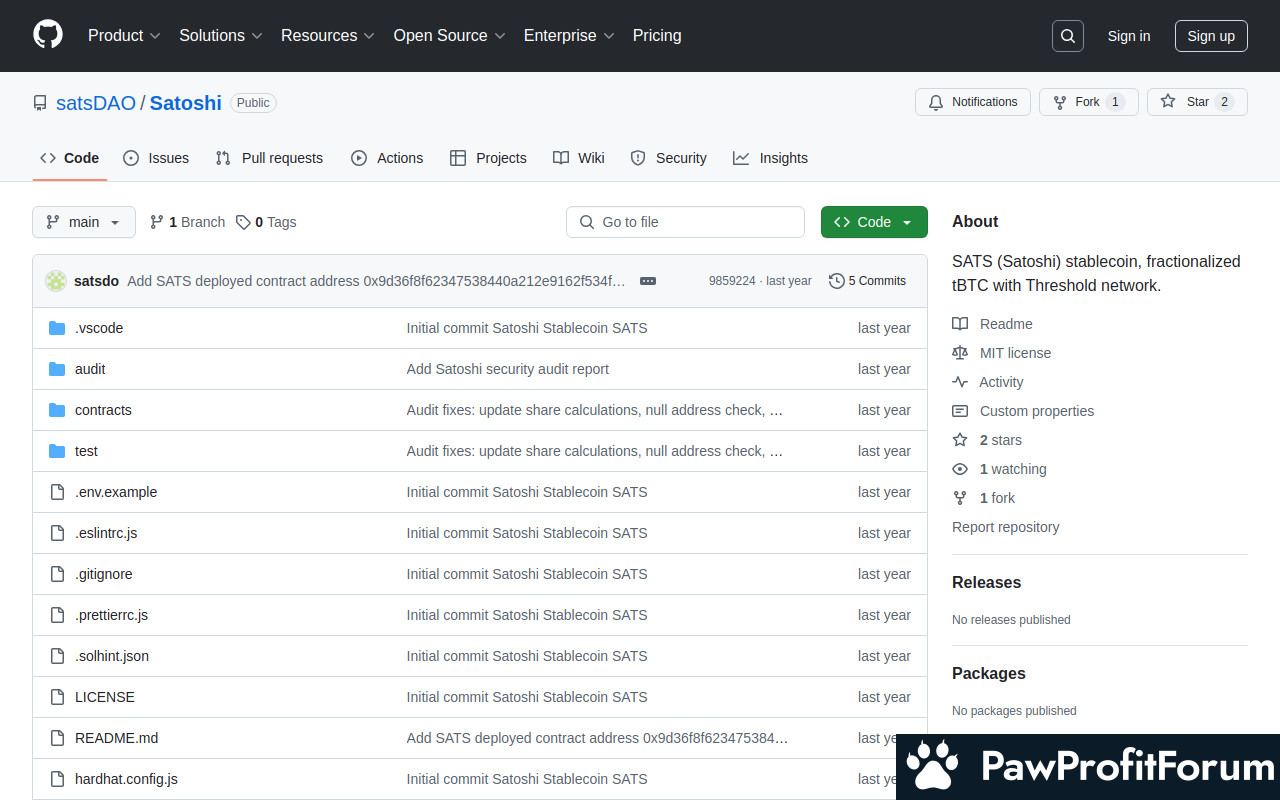Open the Product menu dropdown
This screenshot has height=800, width=1280.
click(x=124, y=36)
